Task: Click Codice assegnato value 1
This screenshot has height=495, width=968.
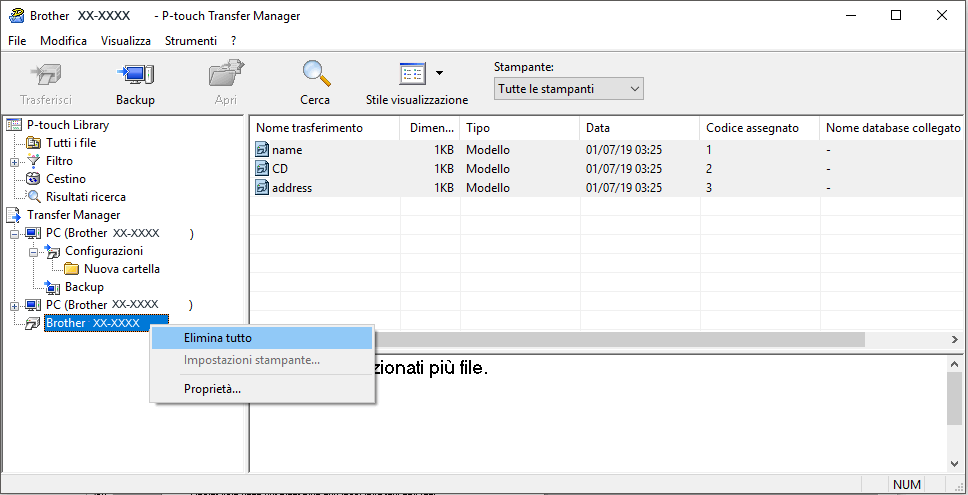Action: click(x=709, y=150)
